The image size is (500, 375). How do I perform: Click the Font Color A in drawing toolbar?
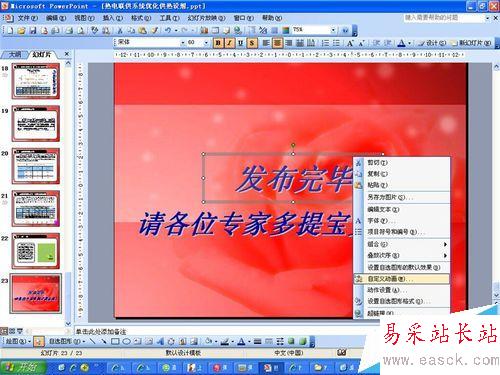coord(241,341)
